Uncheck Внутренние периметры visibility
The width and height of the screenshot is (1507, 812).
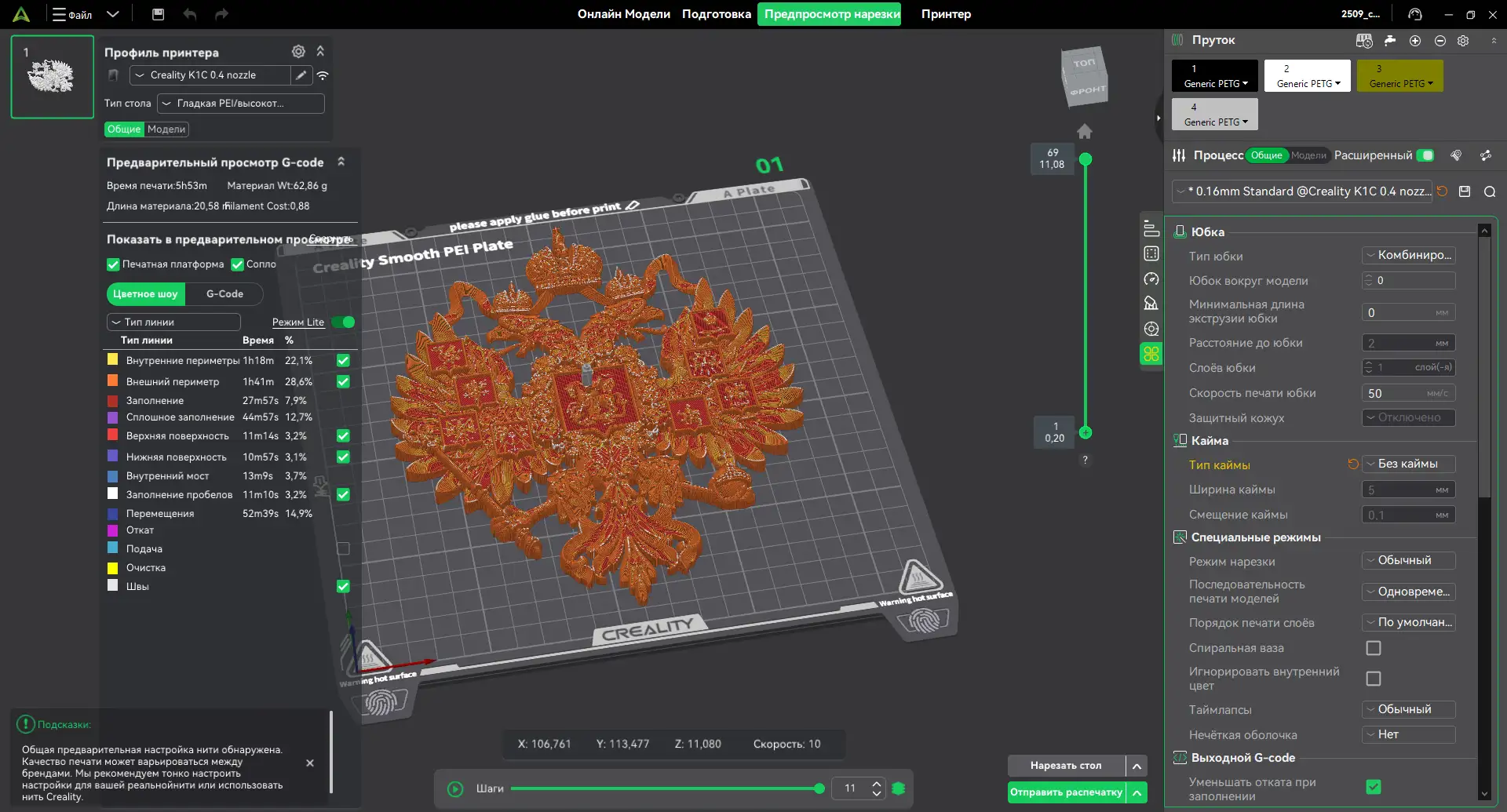[343, 360]
